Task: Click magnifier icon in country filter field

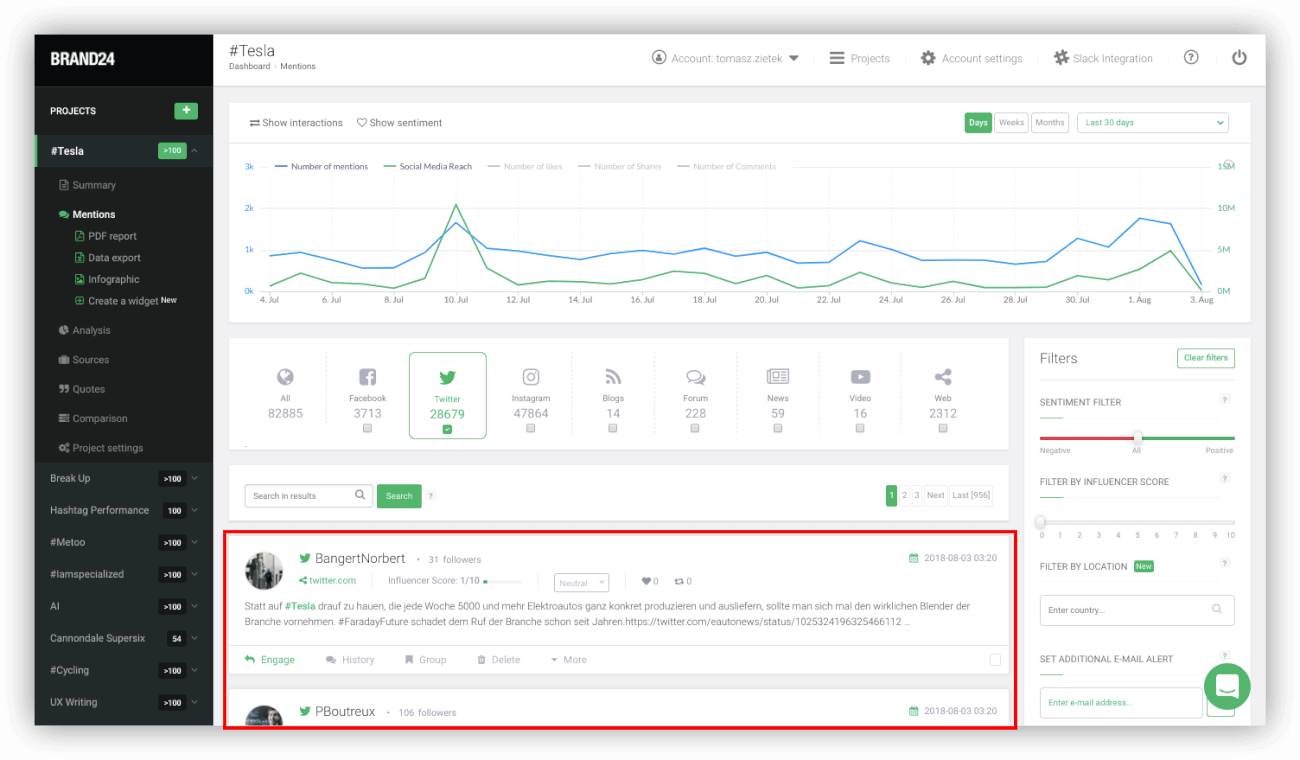Action: (1217, 609)
